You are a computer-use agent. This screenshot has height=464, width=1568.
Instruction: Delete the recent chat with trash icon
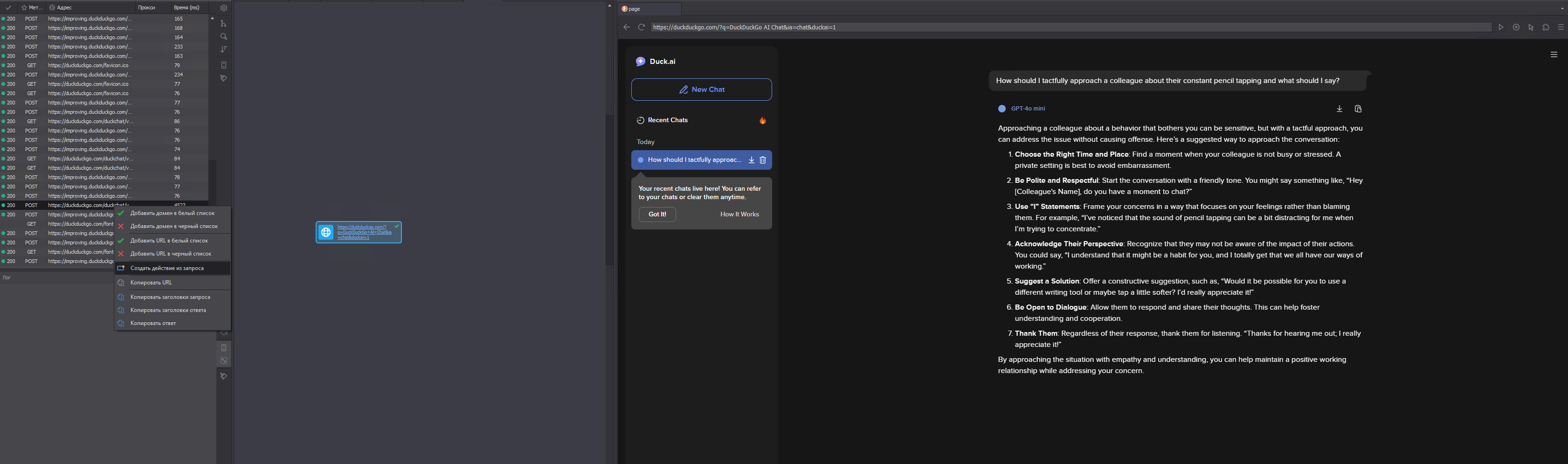tap(763, 160)
